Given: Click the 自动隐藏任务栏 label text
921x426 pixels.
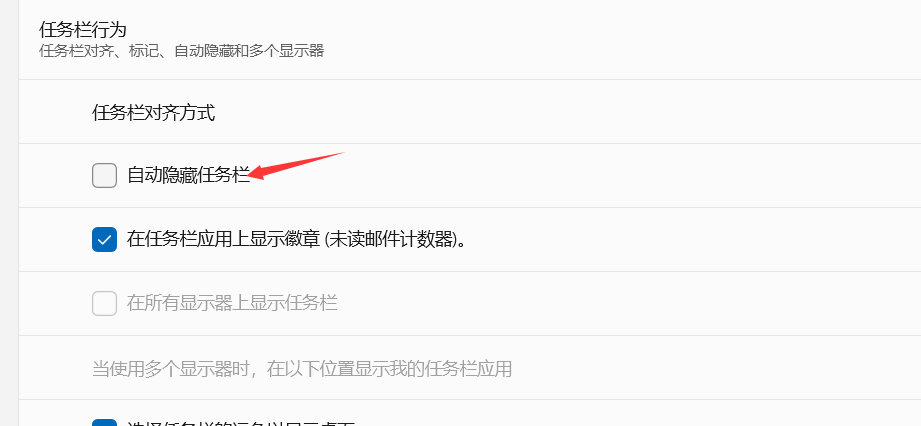Looking at the screenshot, I should tap(189, 175).
